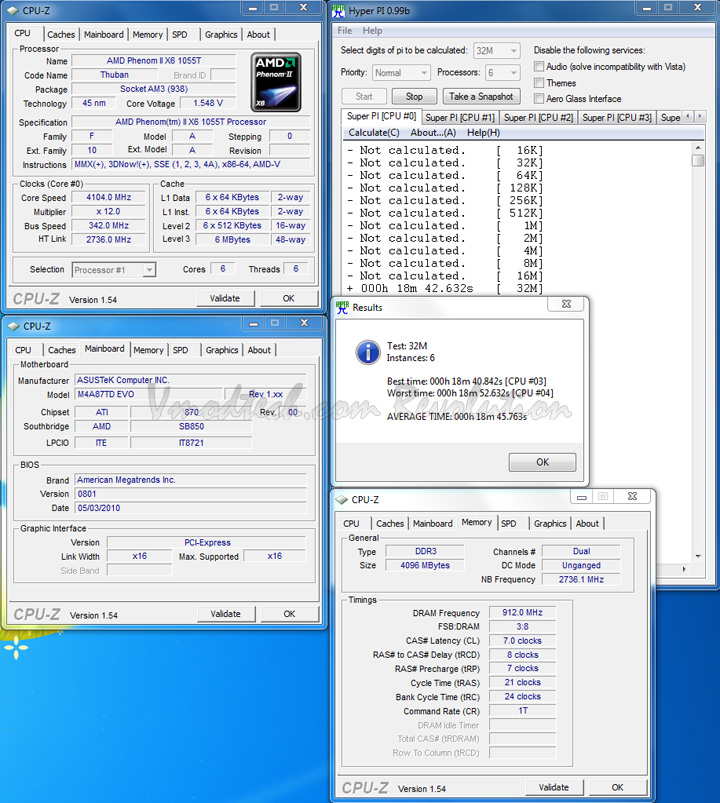The width and height of the screenshot is (720, 803).
Task: Click the disabled Start button in Hyper PI
Action: click(364, 96)
